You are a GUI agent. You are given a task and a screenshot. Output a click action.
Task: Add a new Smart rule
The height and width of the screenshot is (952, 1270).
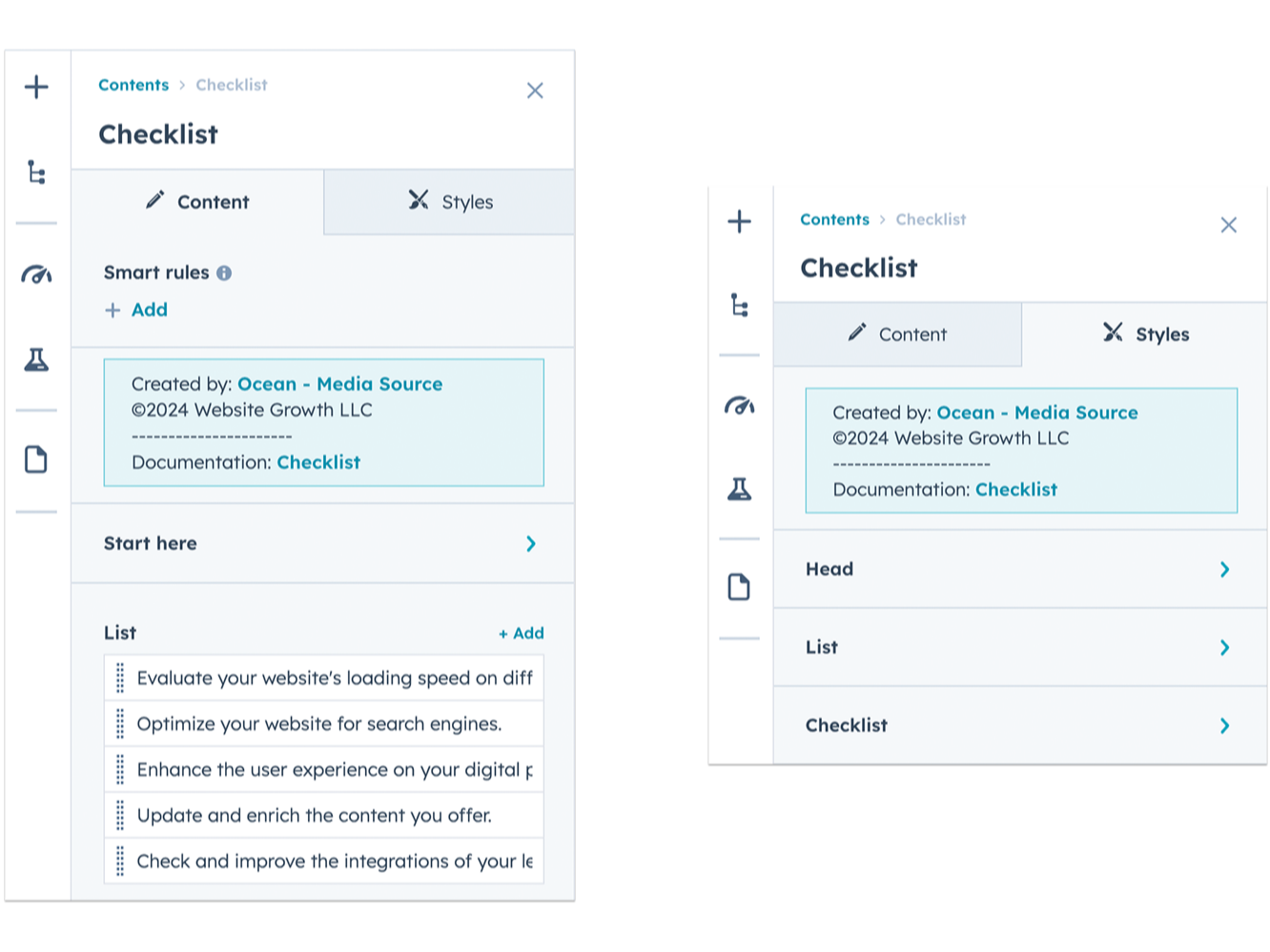(136, 309)
